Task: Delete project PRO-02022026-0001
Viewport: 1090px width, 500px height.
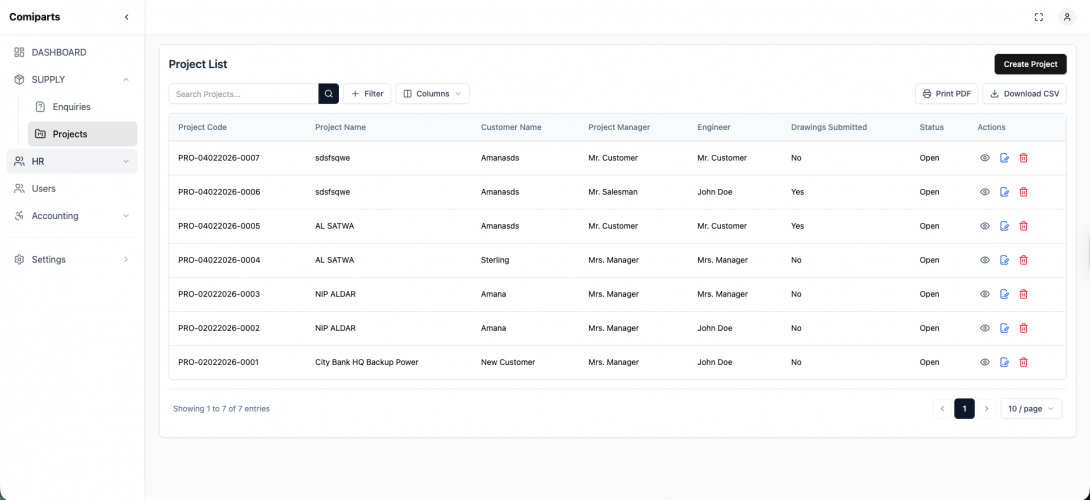Action: click(x=1023, y=362)
